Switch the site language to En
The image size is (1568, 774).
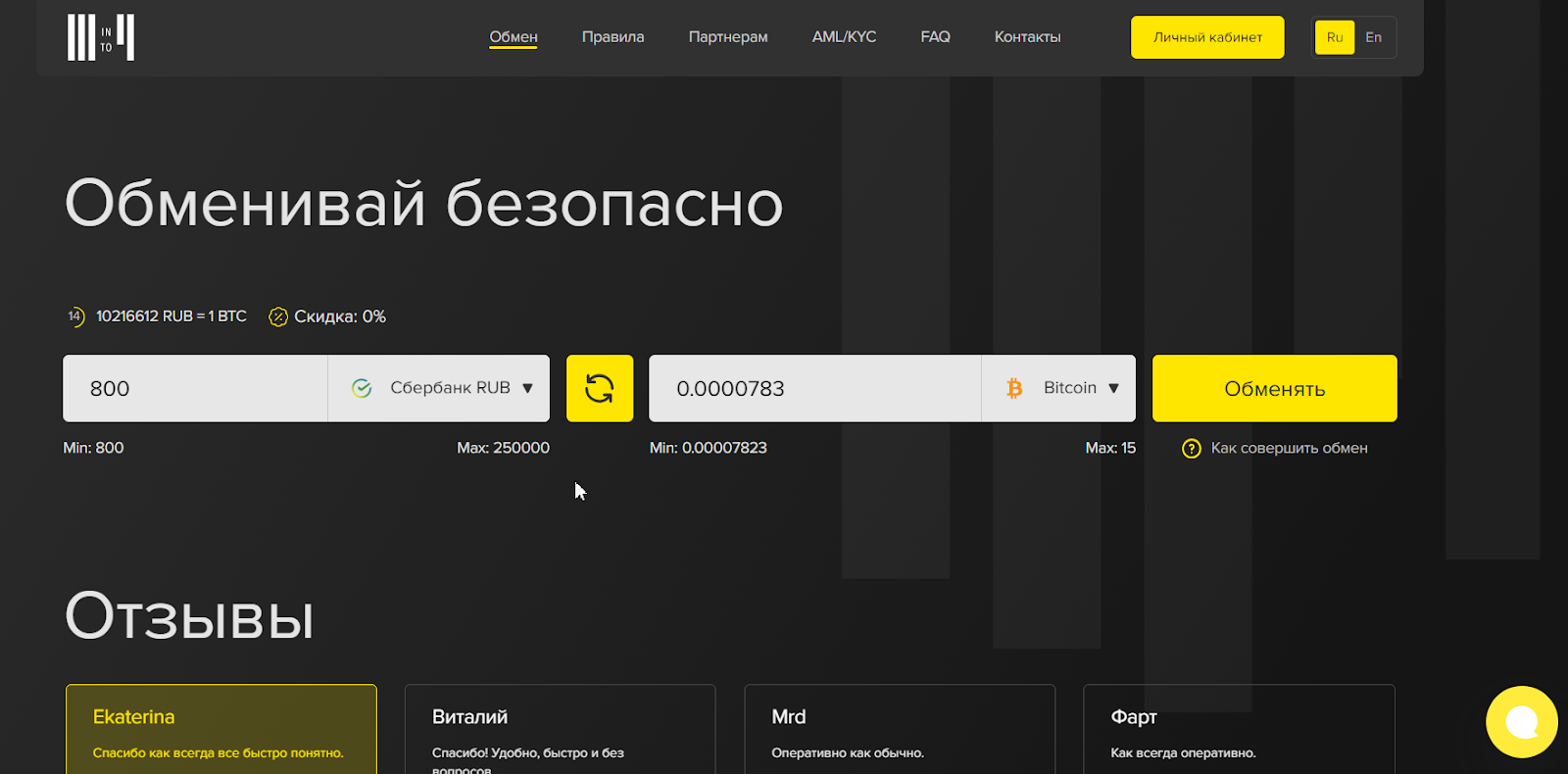pos(1374,37)
